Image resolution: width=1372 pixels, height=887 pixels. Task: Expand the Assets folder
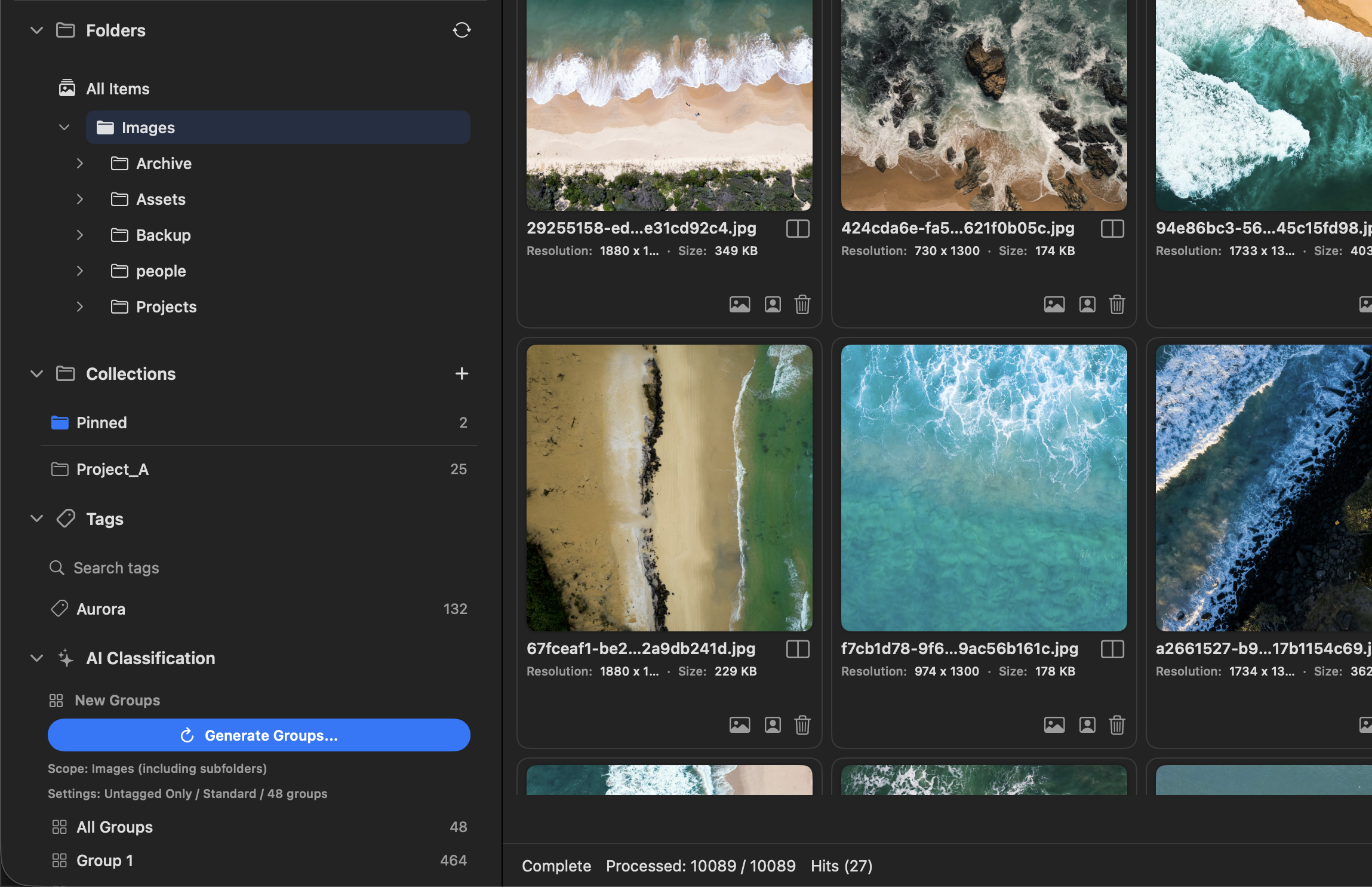[x=79, y=199]
